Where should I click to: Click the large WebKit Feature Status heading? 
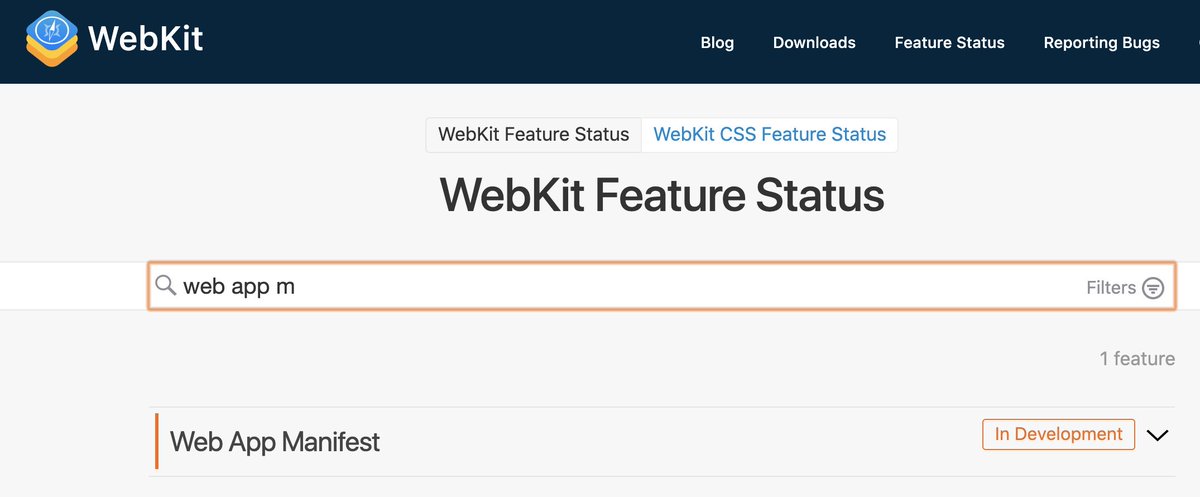662,195
